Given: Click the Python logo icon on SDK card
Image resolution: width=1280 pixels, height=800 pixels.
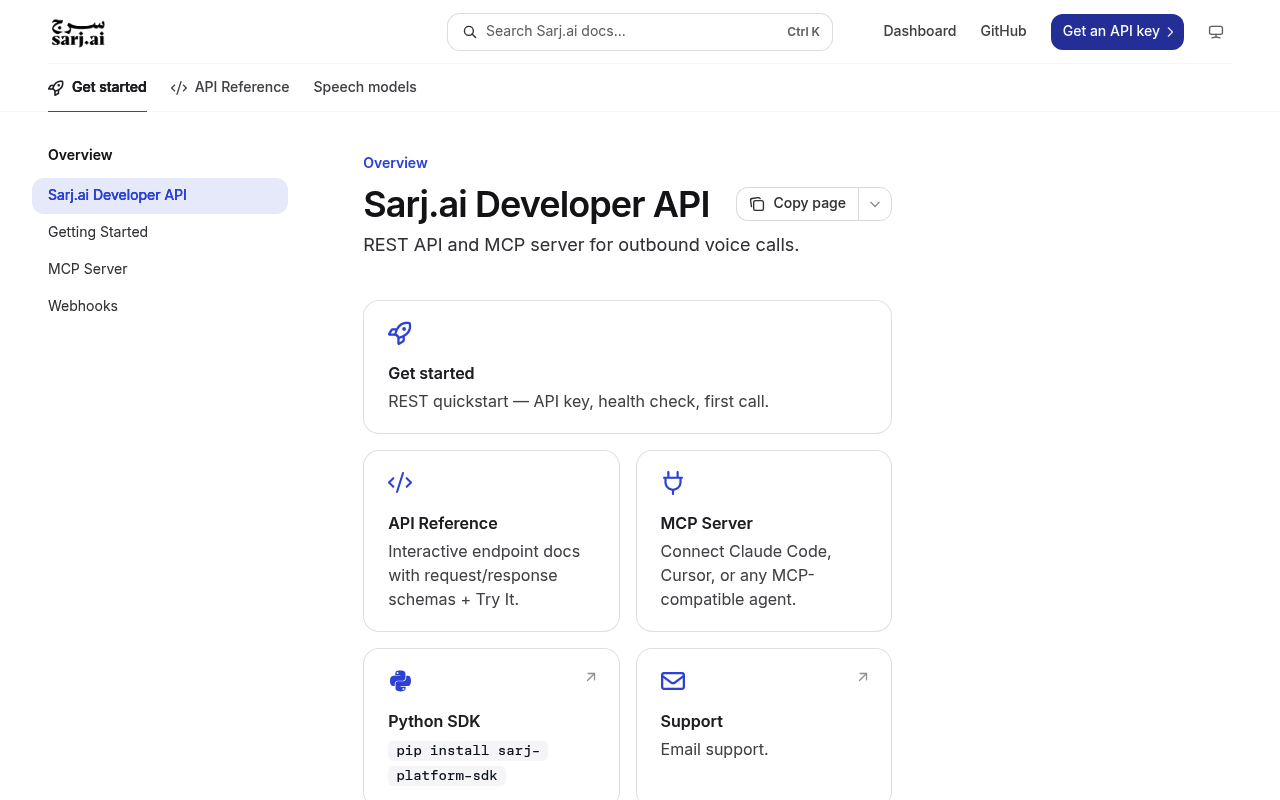Looking at the screenshot, I should pos(400,681).
